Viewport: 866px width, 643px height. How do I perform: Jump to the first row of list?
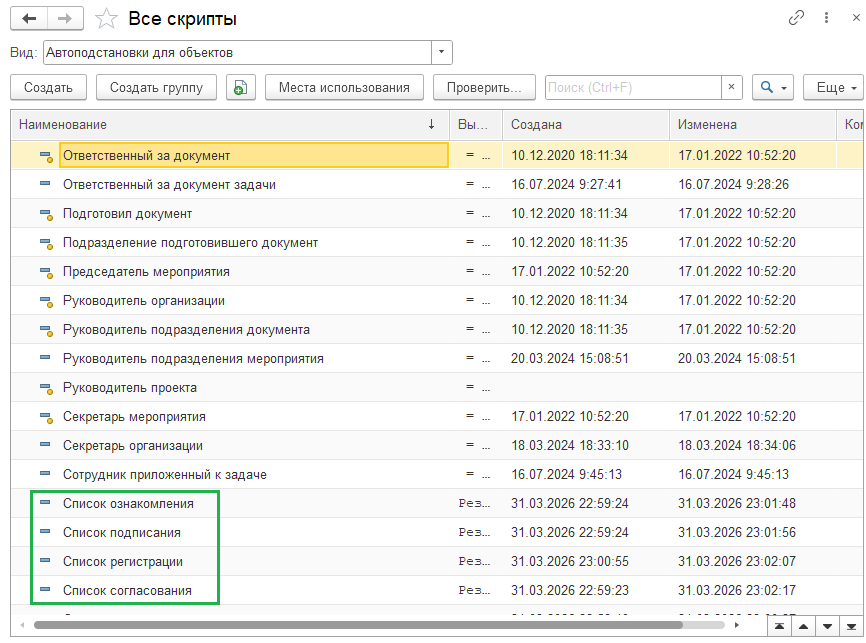777,626
